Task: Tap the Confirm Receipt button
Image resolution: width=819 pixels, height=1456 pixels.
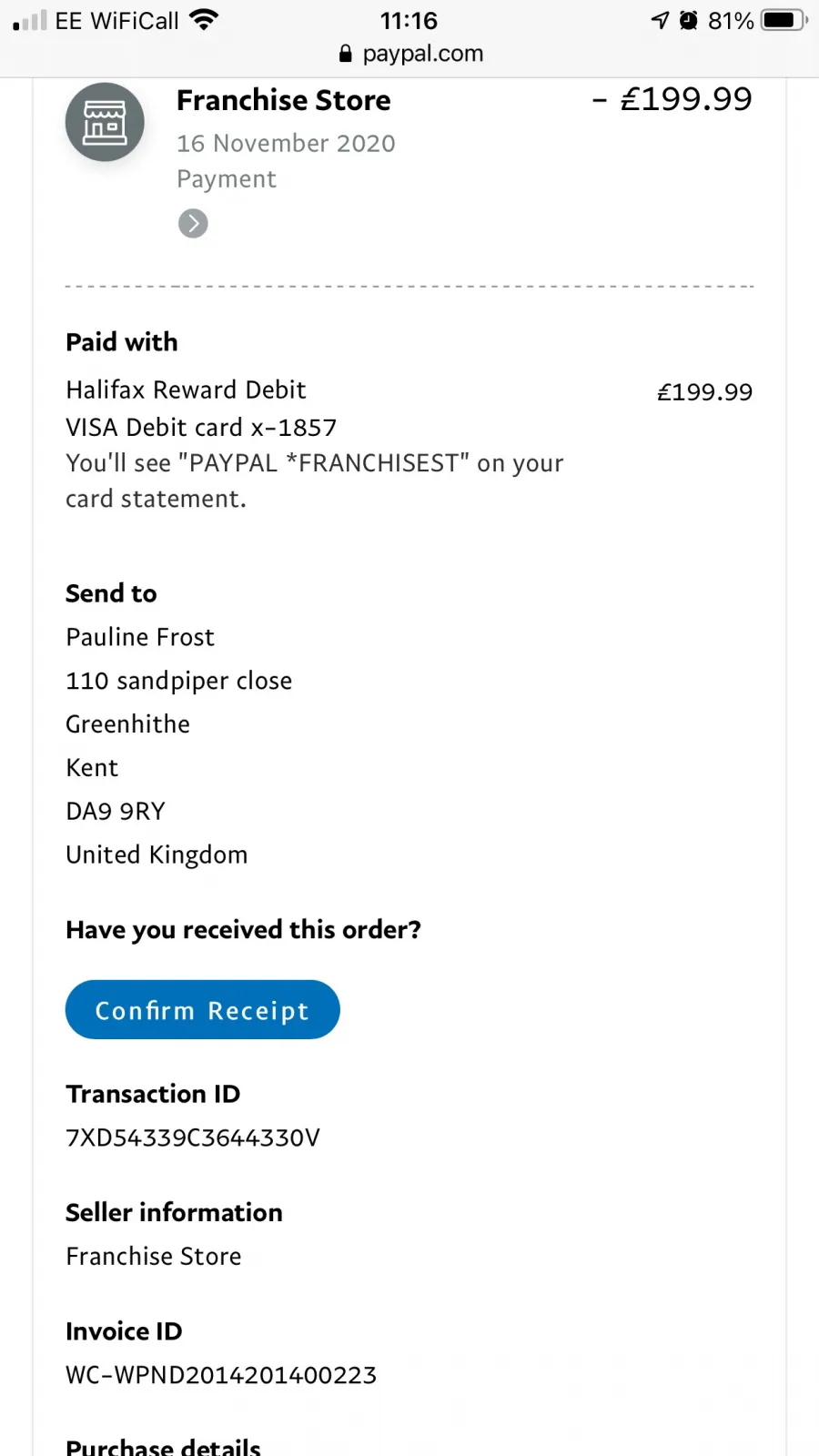Action: [x=202, y=1009]
